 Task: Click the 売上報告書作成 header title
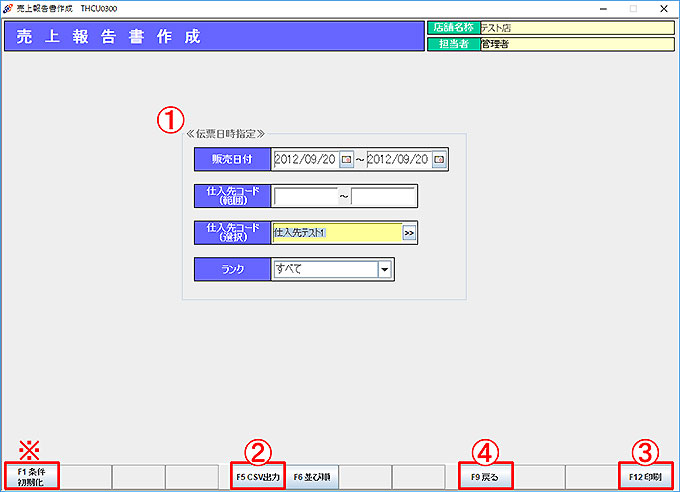pos(109,36)
